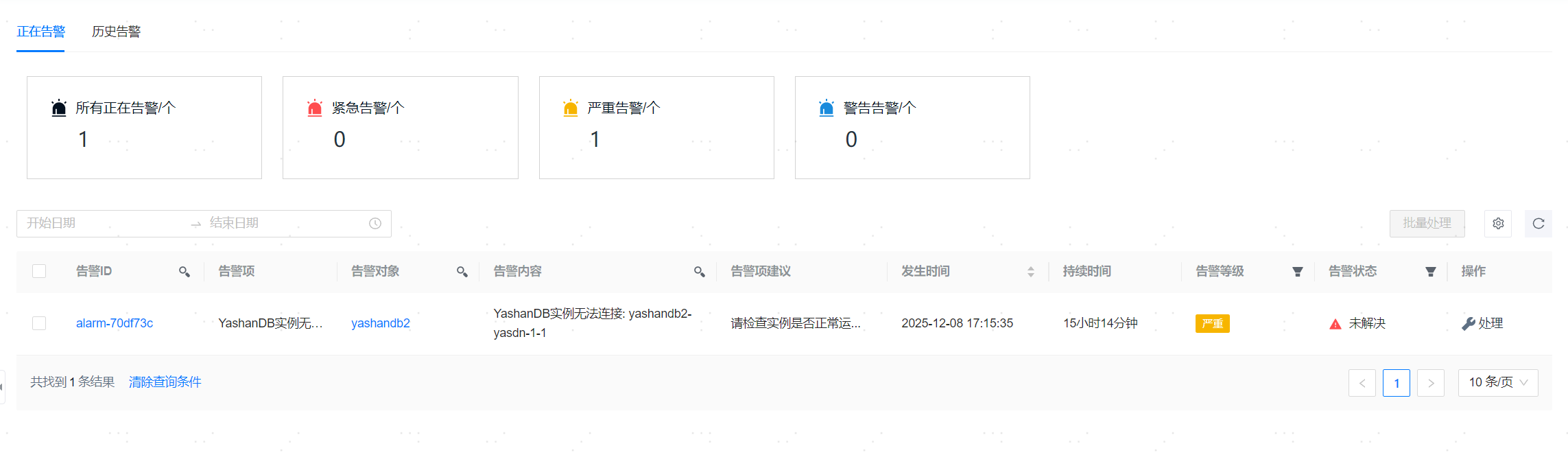The height and width of the screenshot is (466, 1568).
Task: Click the 开始日期 start date input
Action: pos(103,224)
